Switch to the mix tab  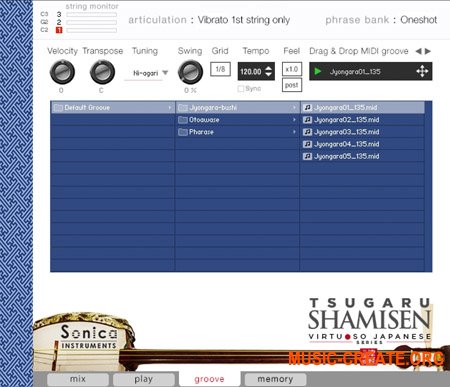tap(78, 379)
